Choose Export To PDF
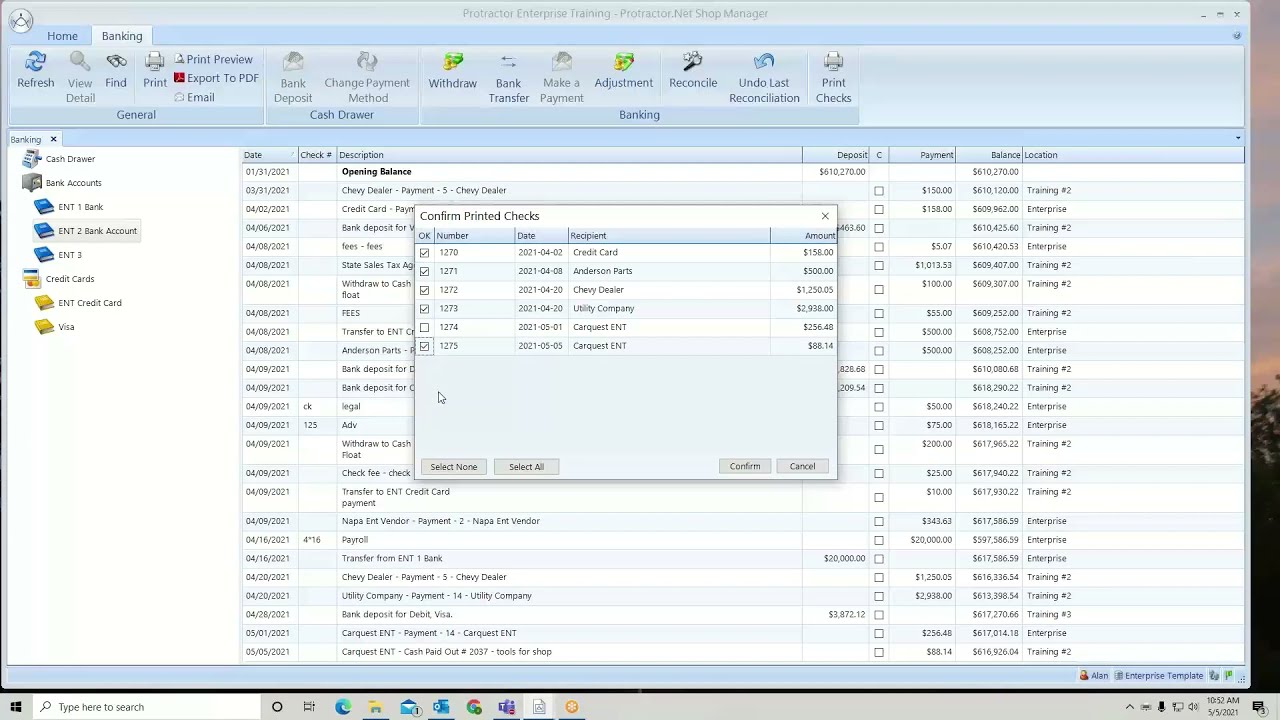 coord(216,78)
